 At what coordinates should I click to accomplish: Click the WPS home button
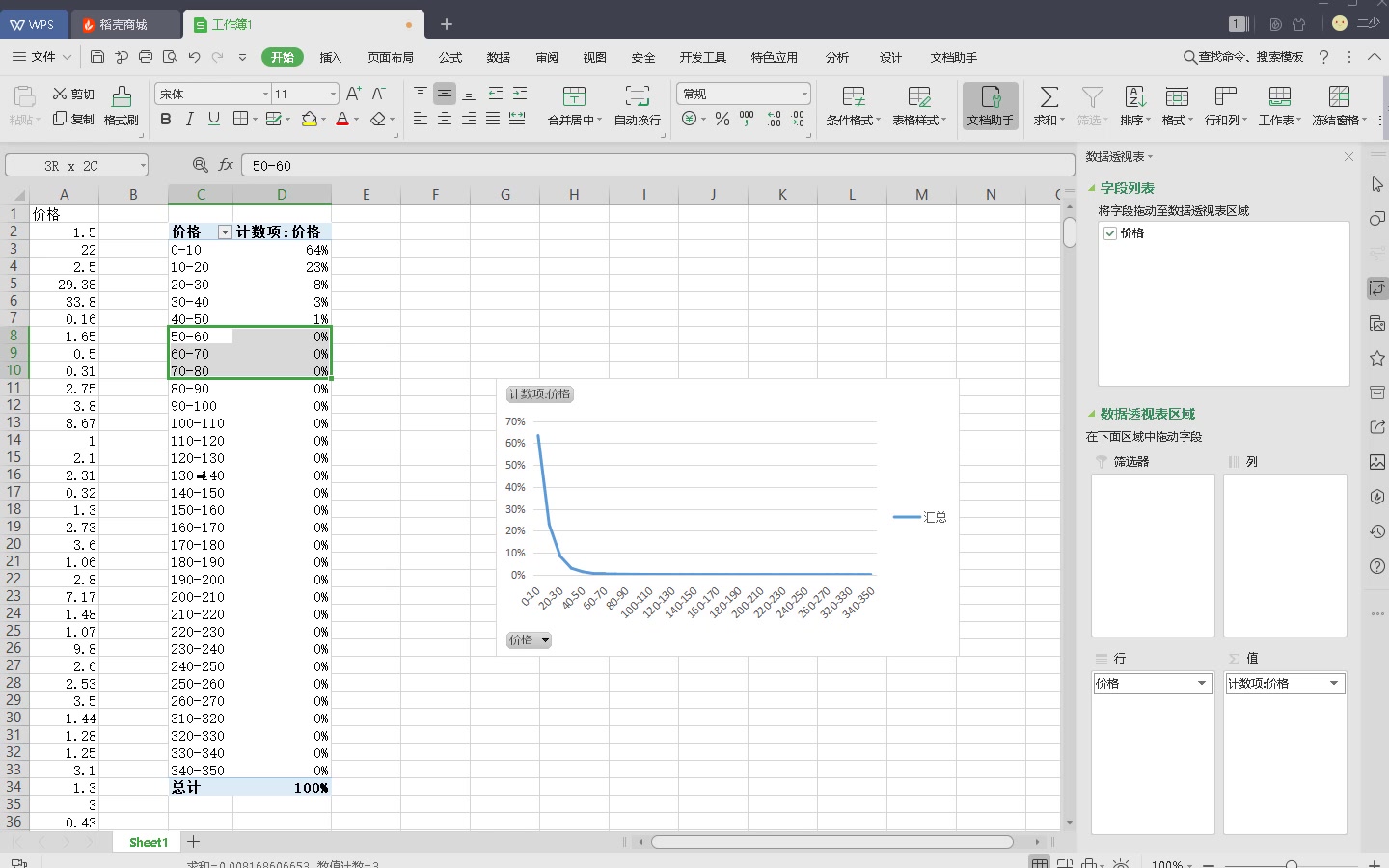pos(33,24)
